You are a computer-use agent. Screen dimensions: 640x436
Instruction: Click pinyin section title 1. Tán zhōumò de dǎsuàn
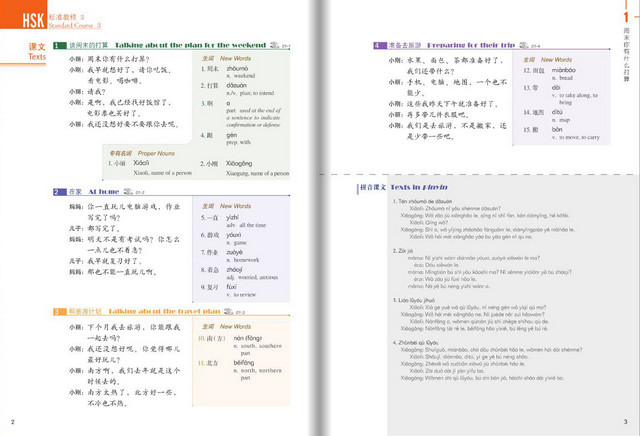[x=422, y=201]
